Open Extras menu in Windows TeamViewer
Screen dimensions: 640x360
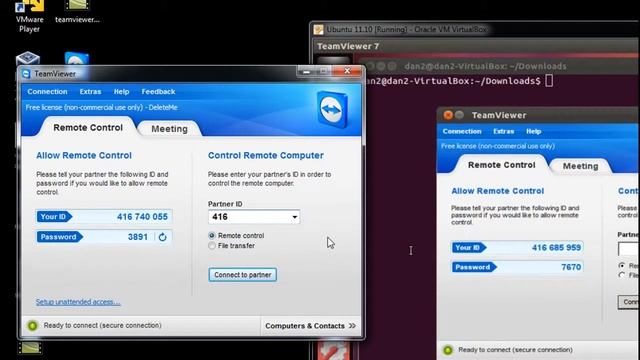click(90, 92)
